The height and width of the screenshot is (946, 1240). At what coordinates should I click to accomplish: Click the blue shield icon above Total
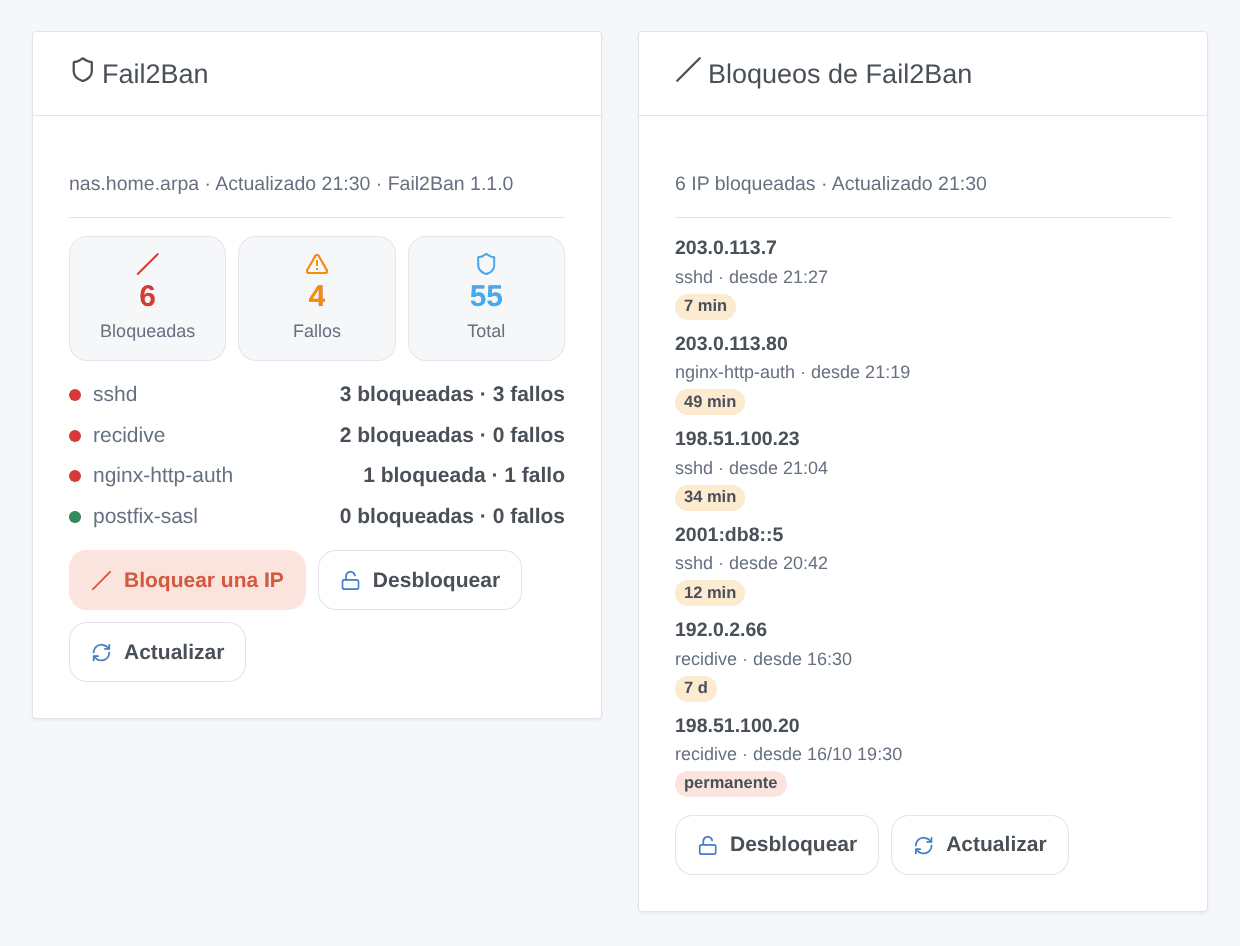click(486, 264)
